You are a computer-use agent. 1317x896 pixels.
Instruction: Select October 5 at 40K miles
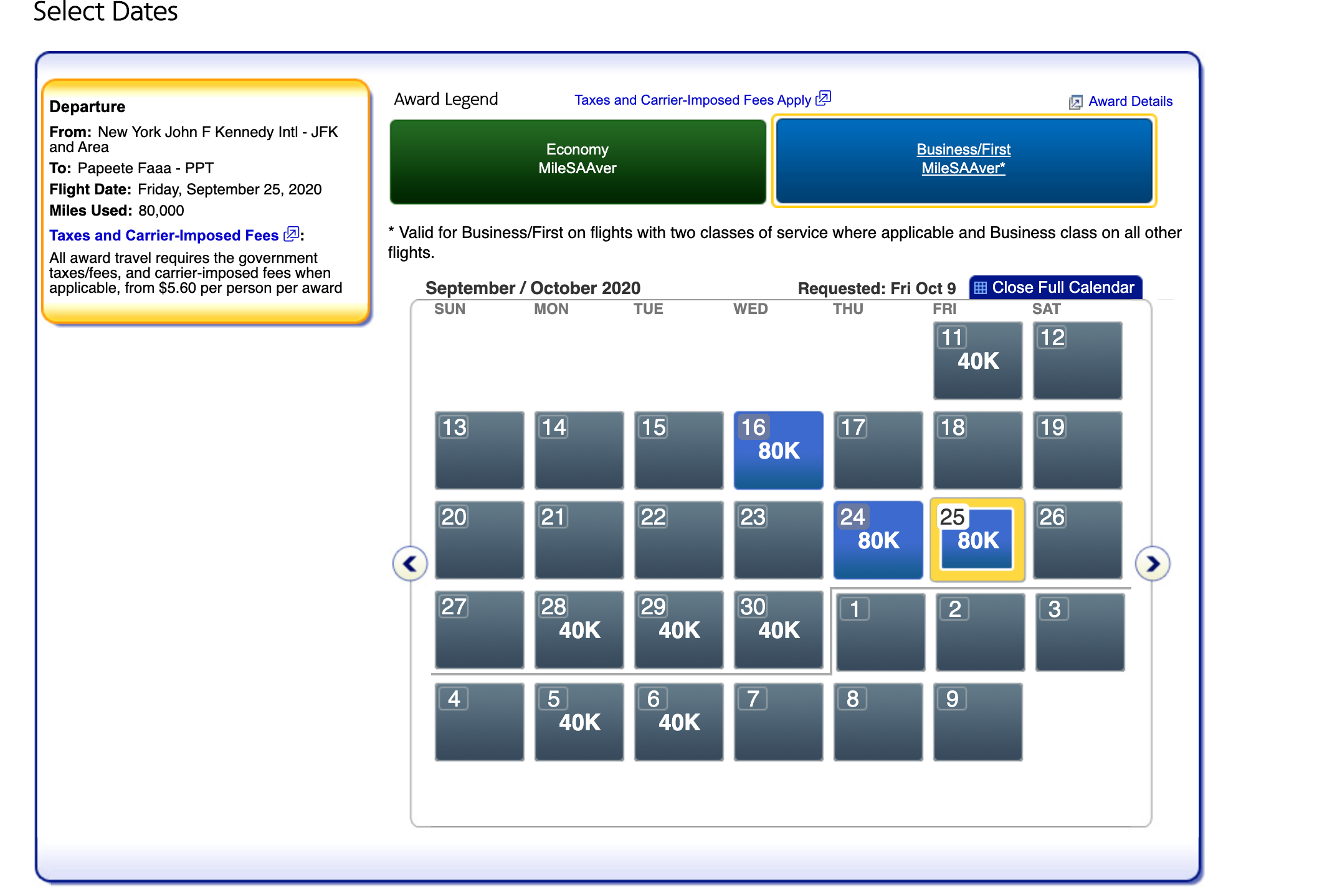(579, 722)
